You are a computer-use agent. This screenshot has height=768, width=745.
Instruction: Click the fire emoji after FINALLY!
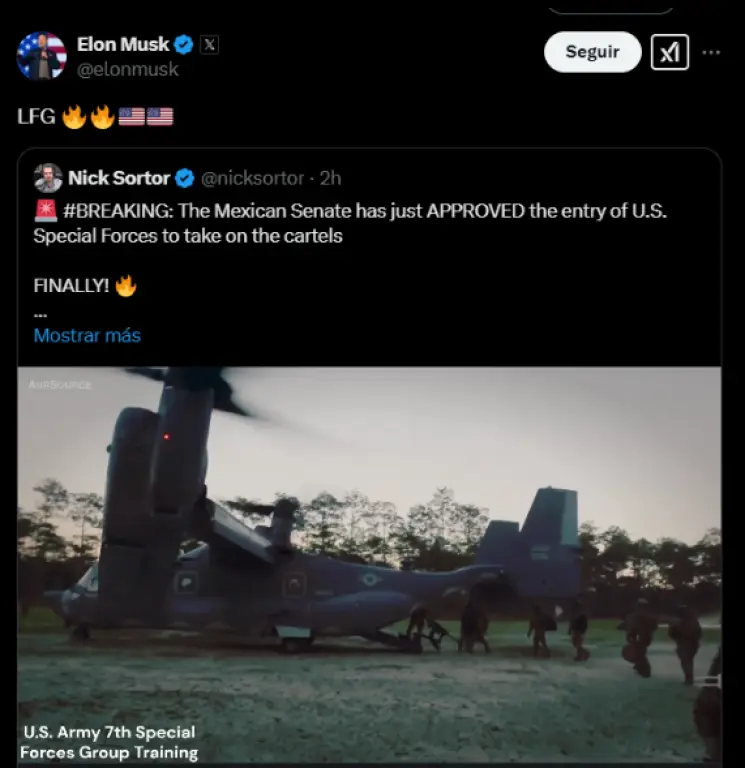(126, 286)
